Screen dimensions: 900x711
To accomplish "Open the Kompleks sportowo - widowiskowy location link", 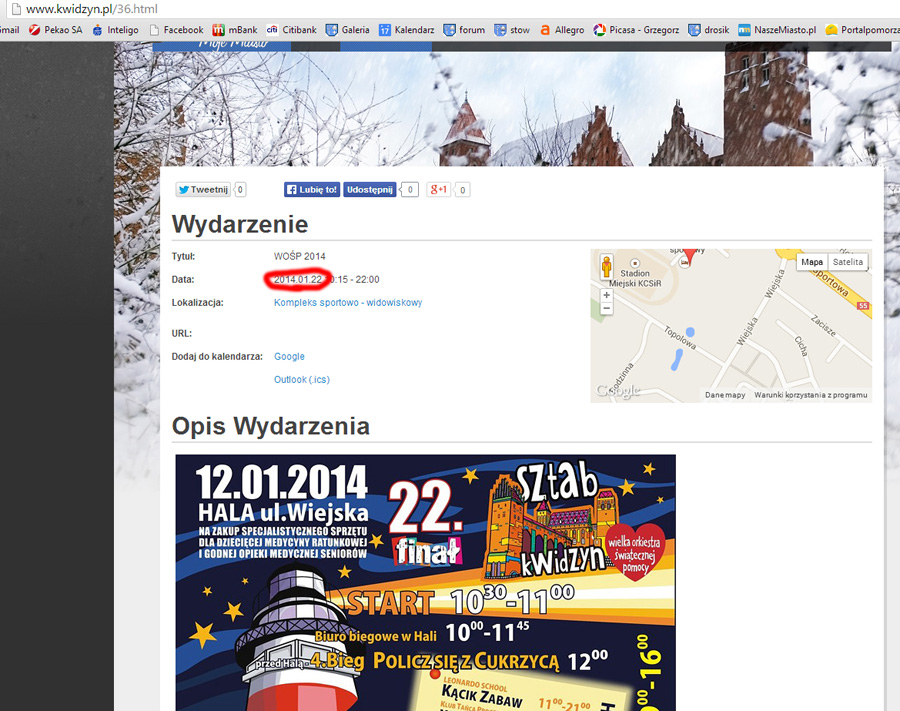I will coord(345,300).
